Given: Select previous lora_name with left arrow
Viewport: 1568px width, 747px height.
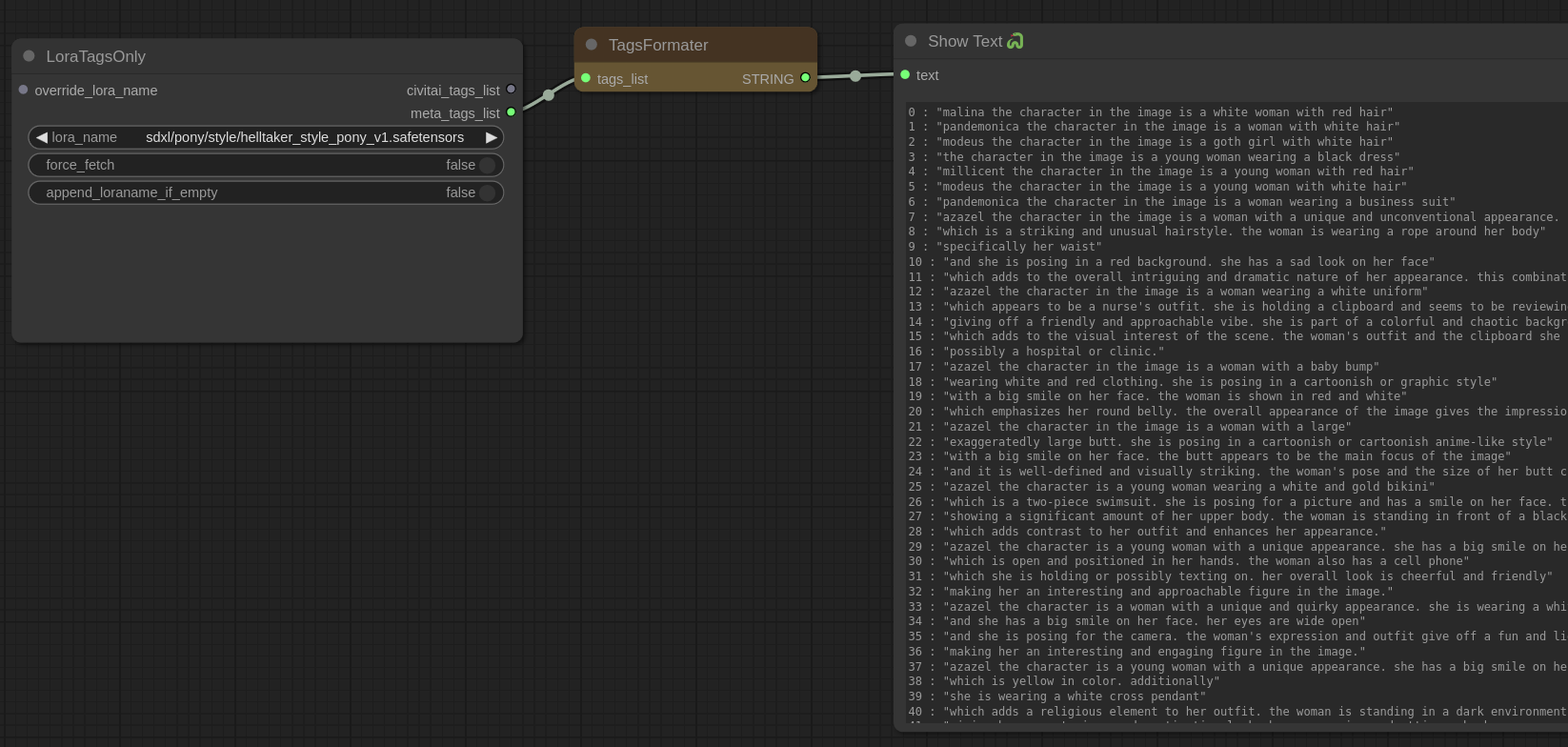Looking at the screenshot, I should click(41, 137).
